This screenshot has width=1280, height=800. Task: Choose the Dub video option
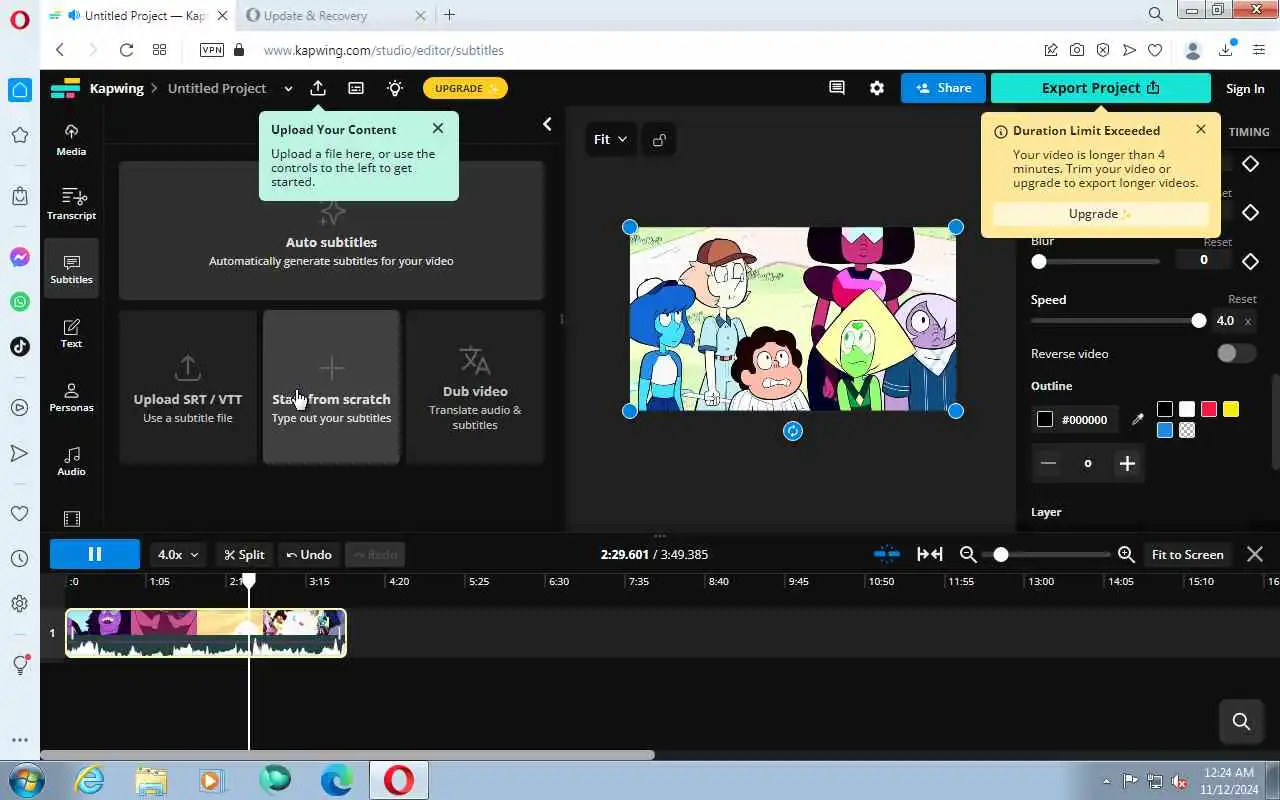[x=475, y=387]
